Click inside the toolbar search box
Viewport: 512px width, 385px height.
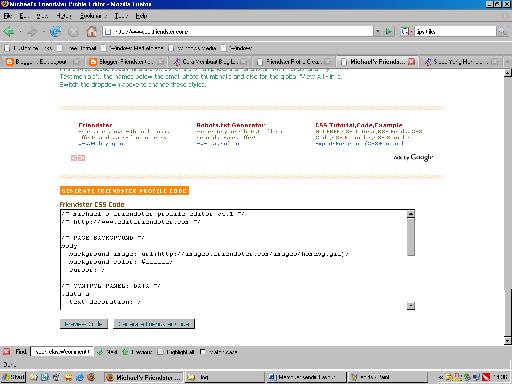[x=455, y=32]
